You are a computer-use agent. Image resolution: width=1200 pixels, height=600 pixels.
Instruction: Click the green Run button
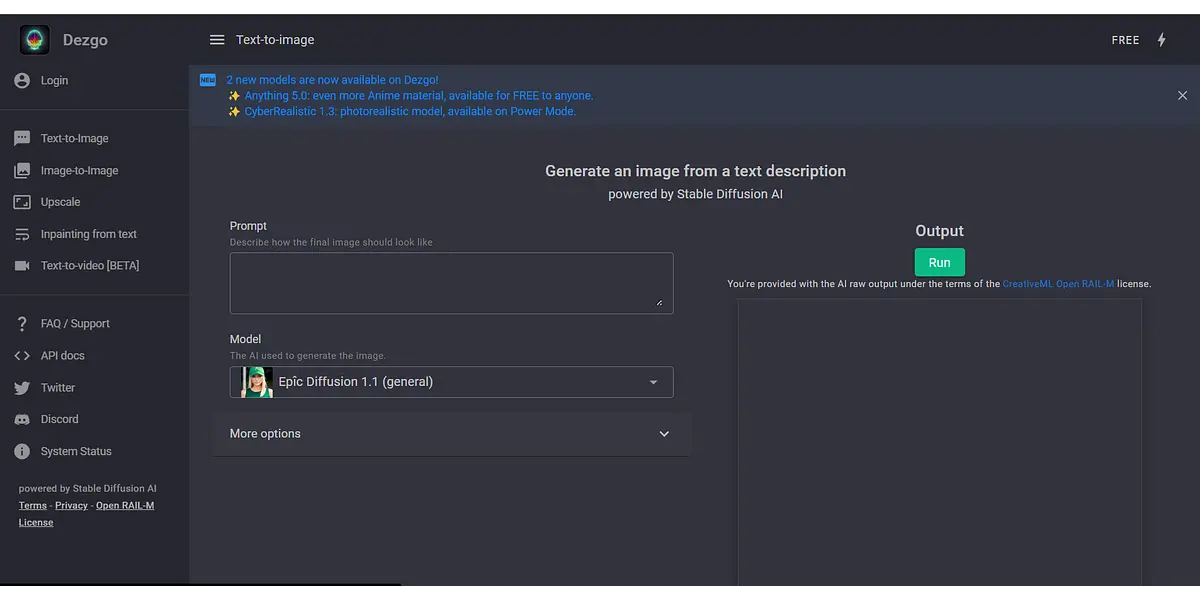pyautogui.click(x=939, y=263)
